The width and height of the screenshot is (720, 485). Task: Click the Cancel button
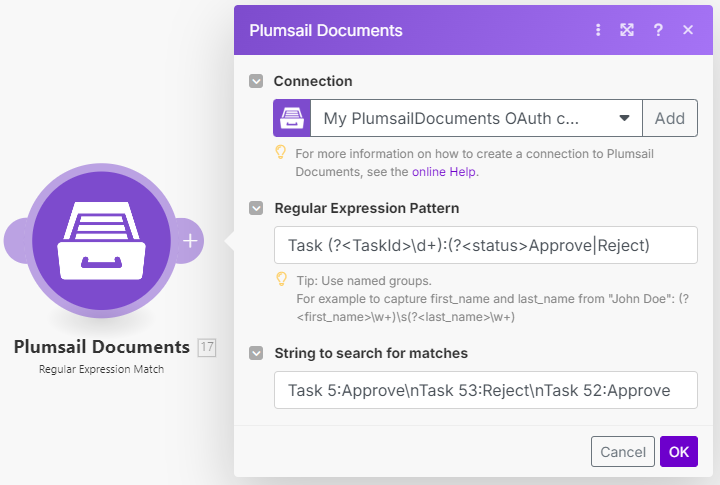(623, 451)
